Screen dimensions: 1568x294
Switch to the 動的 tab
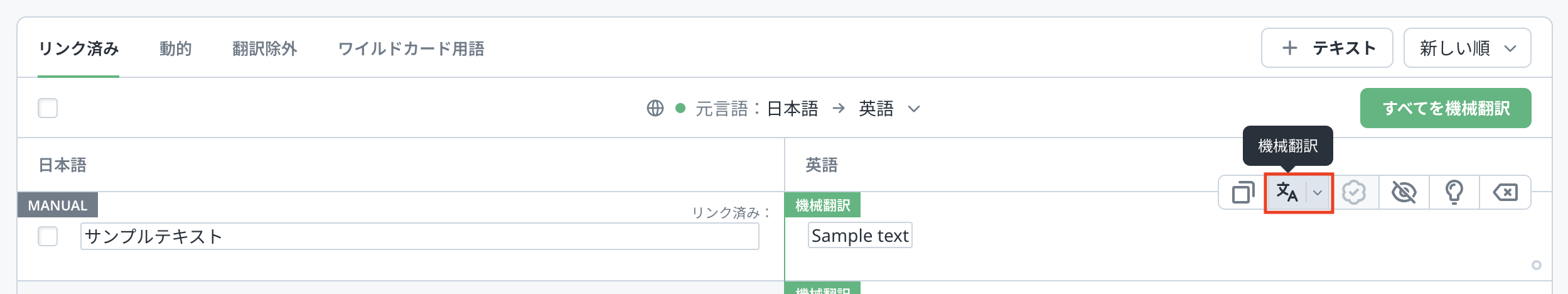[175, 48]
